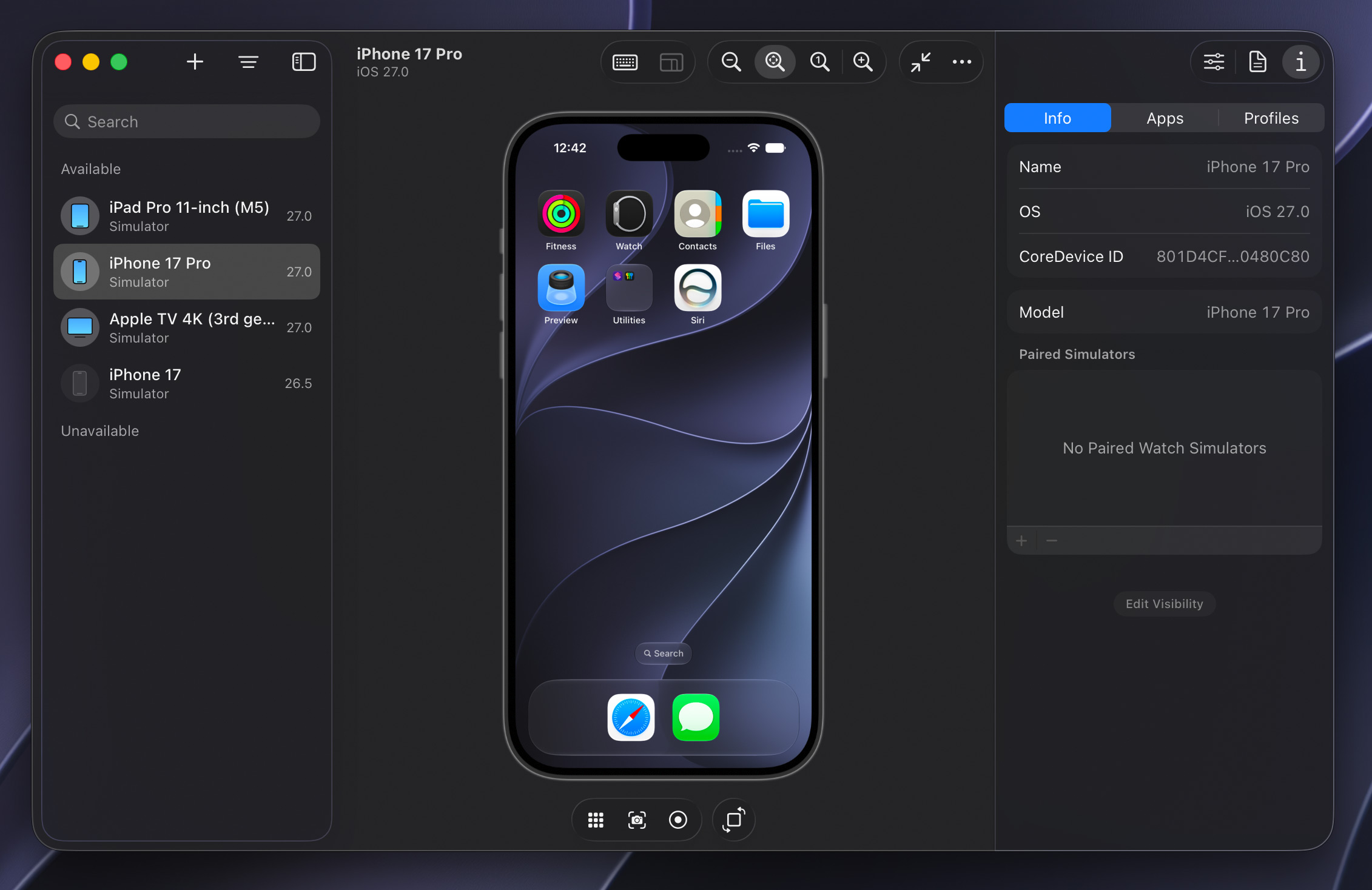Zoom out with the minus magnifier
1372x890 pixels.
pos(731,62)
